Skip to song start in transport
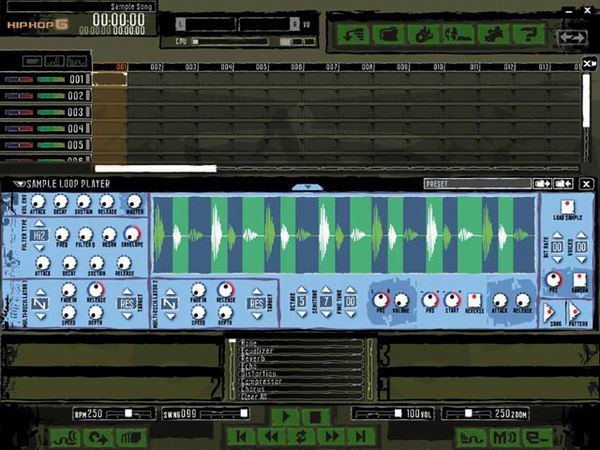 point(241,436)
